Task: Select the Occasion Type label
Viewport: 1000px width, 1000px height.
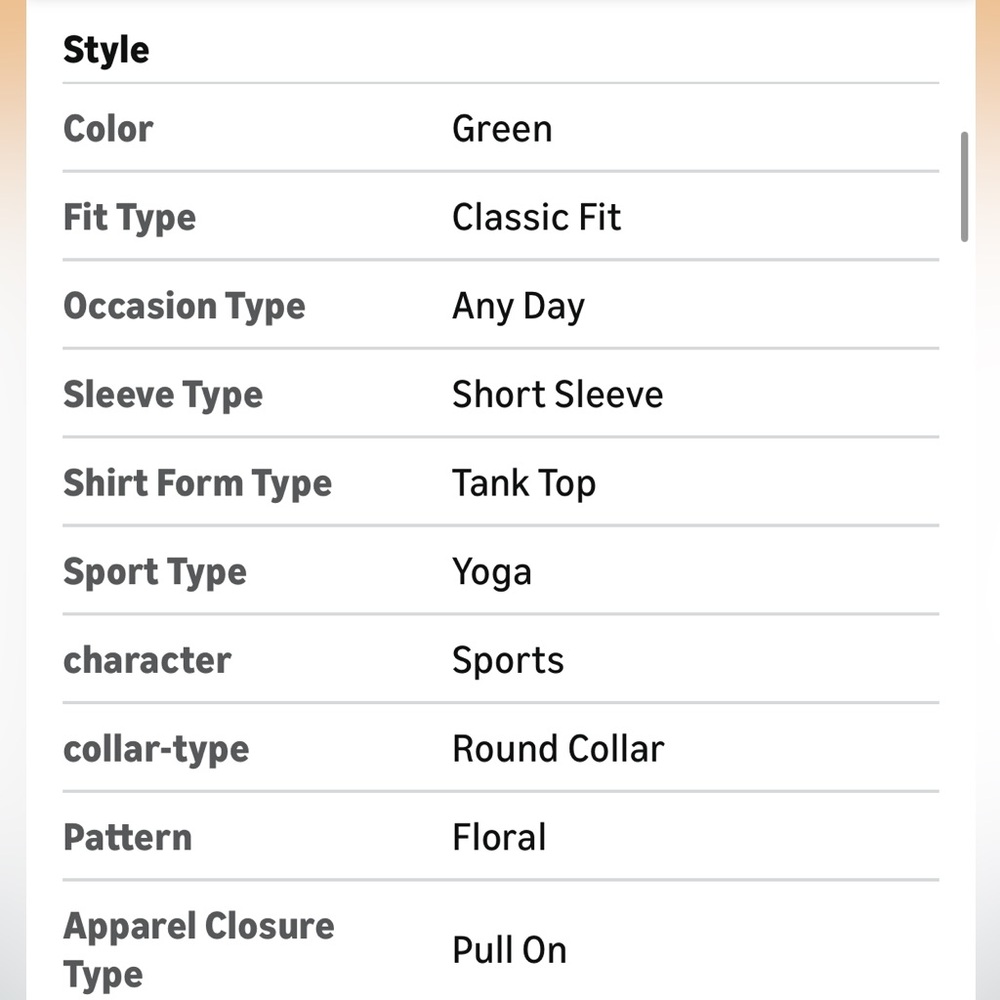Action: pos(184,306)
